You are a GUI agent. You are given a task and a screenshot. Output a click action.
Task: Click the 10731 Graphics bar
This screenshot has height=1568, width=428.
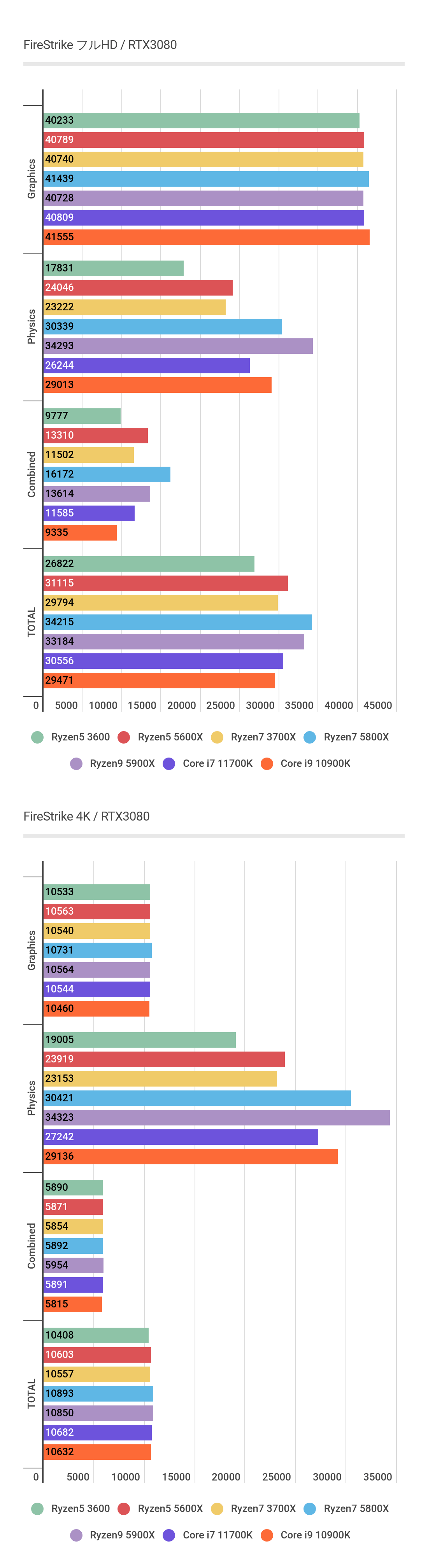click(97, 950)
